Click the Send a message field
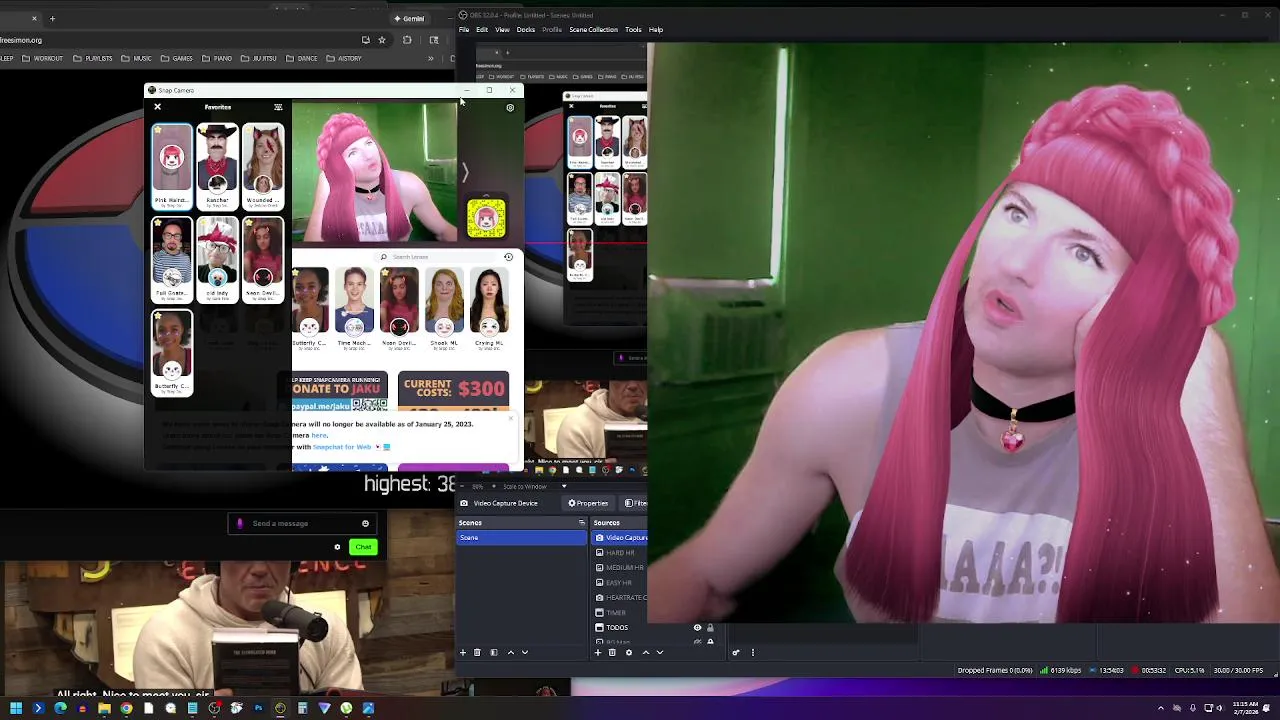The width and height of the screenshot is (1280, 720). pos(303,523)
